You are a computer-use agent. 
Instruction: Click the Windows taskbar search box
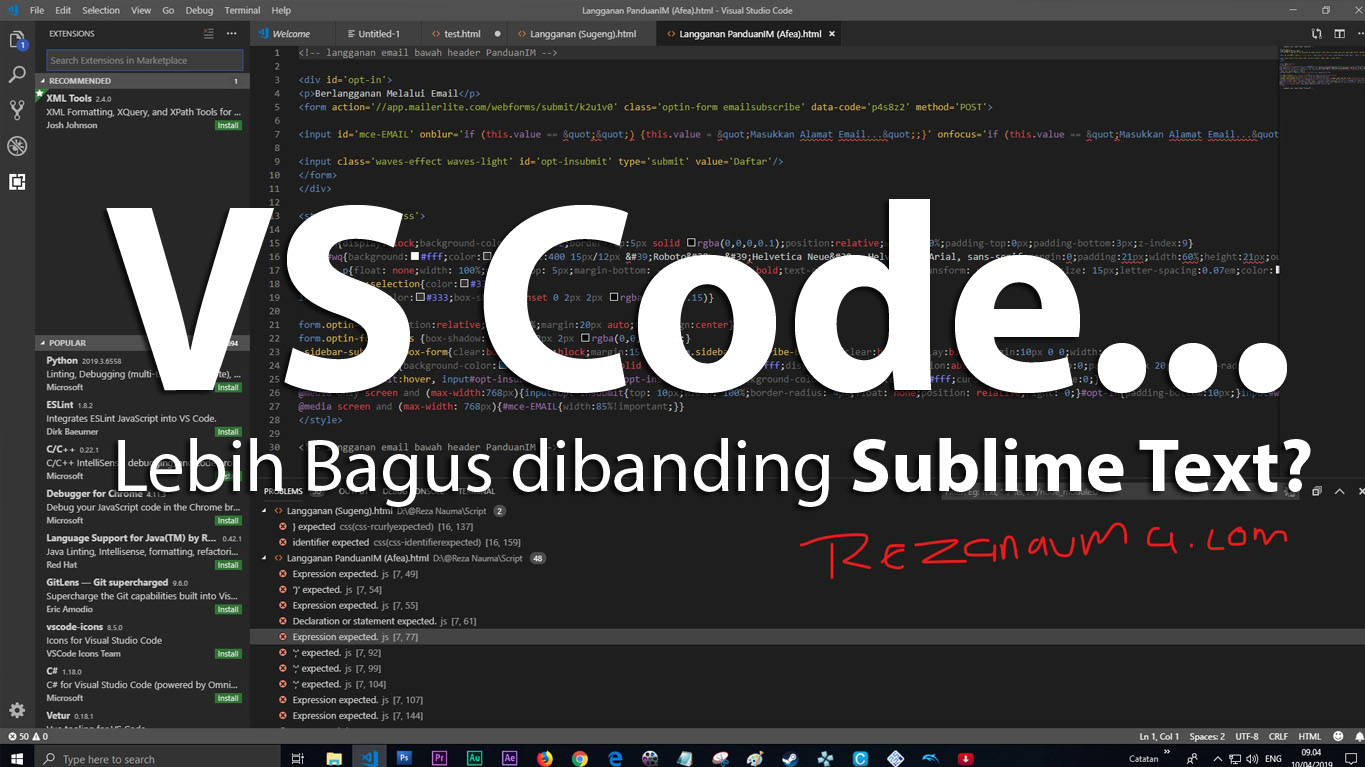pyautogui.click(x=157, y=758)
